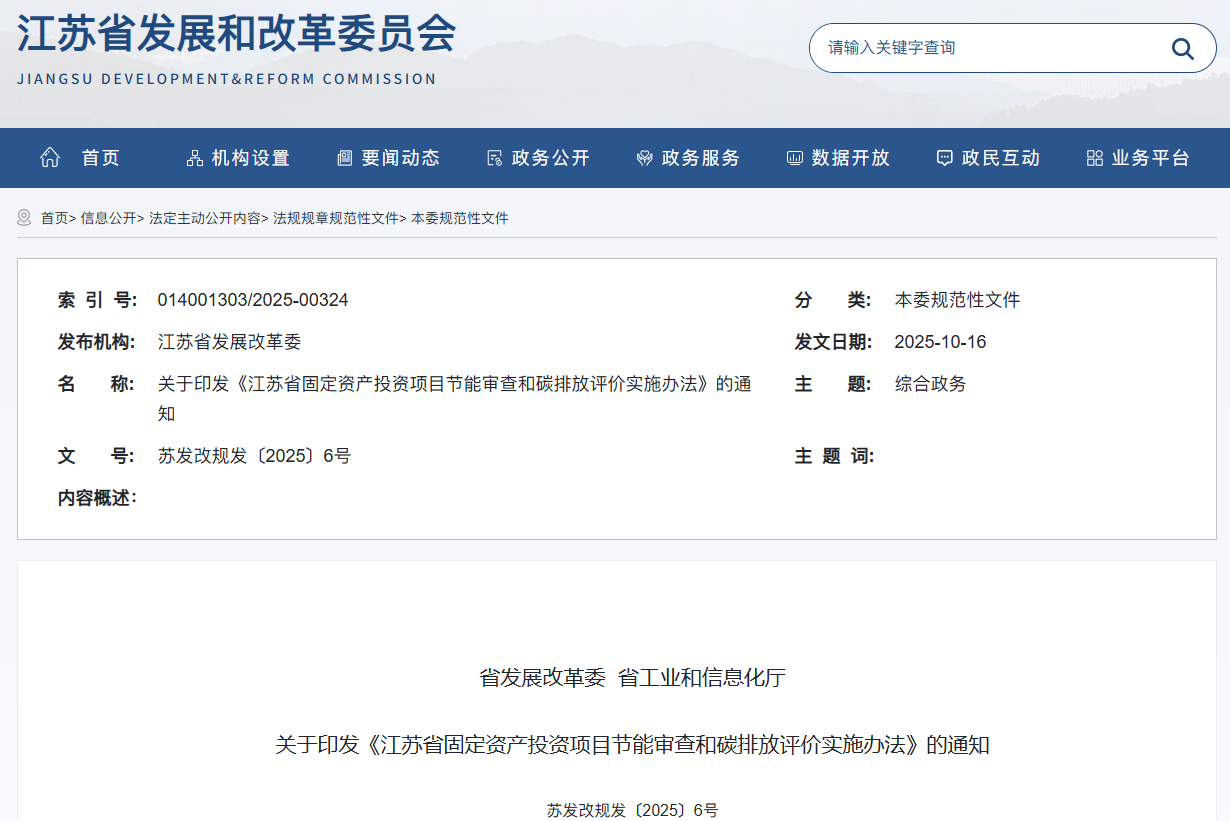Click the magnifier search icon
This screenshot has height=821, width=1230.
pos(1182,49)
